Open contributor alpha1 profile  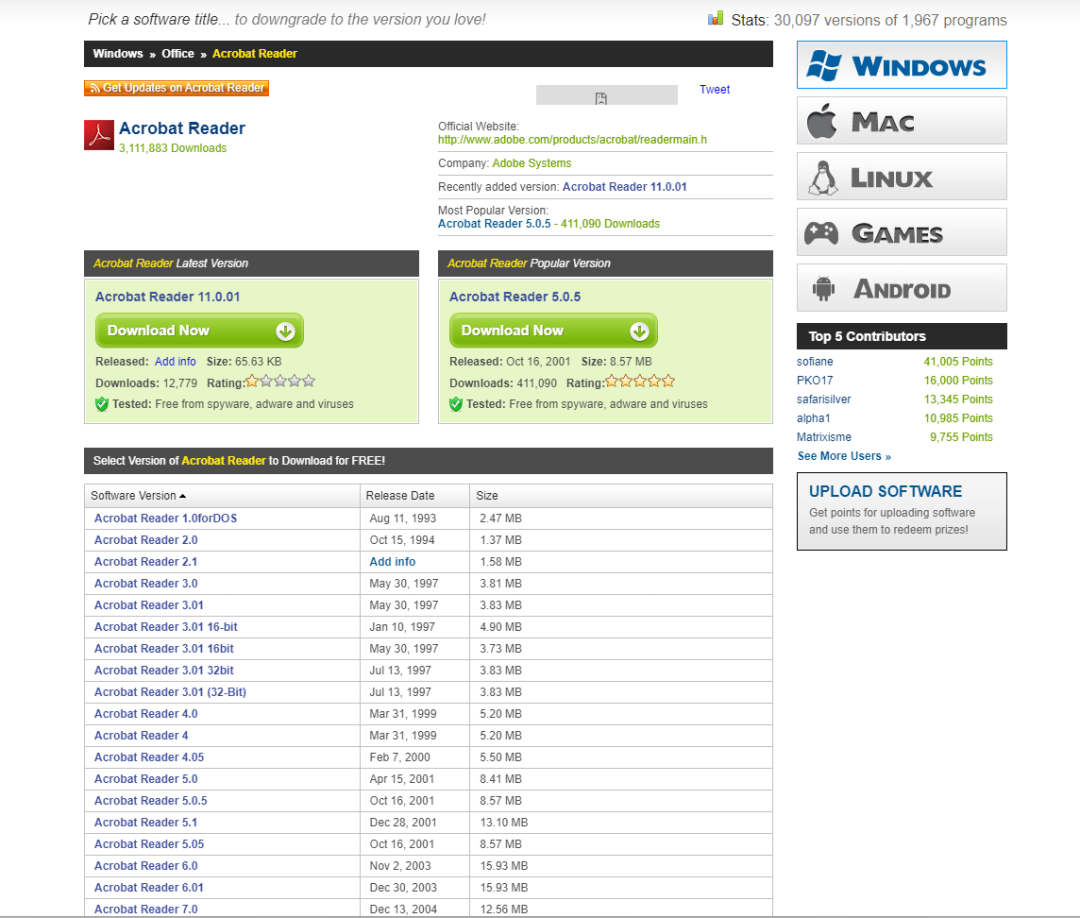click(x=813, y=418)
